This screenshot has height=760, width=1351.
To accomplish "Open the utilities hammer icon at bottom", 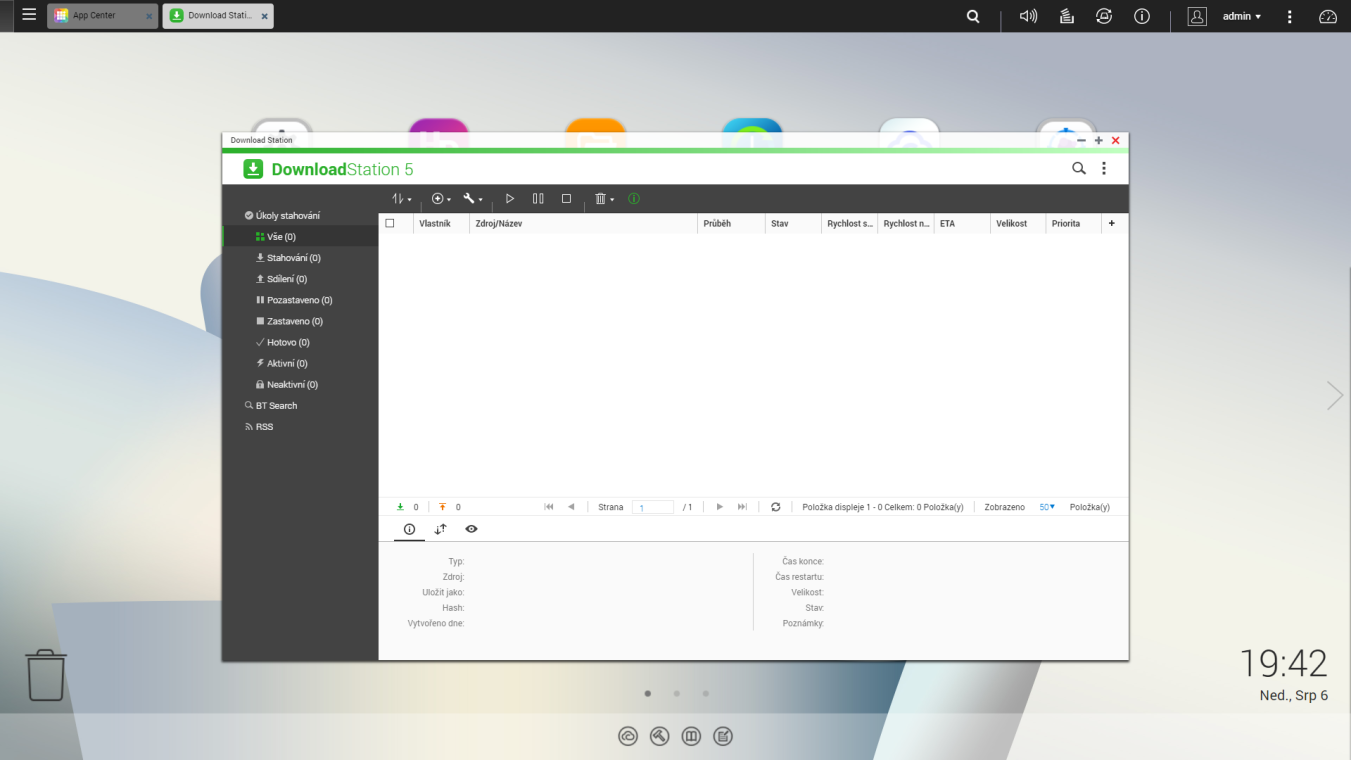I will coord(659,736).
